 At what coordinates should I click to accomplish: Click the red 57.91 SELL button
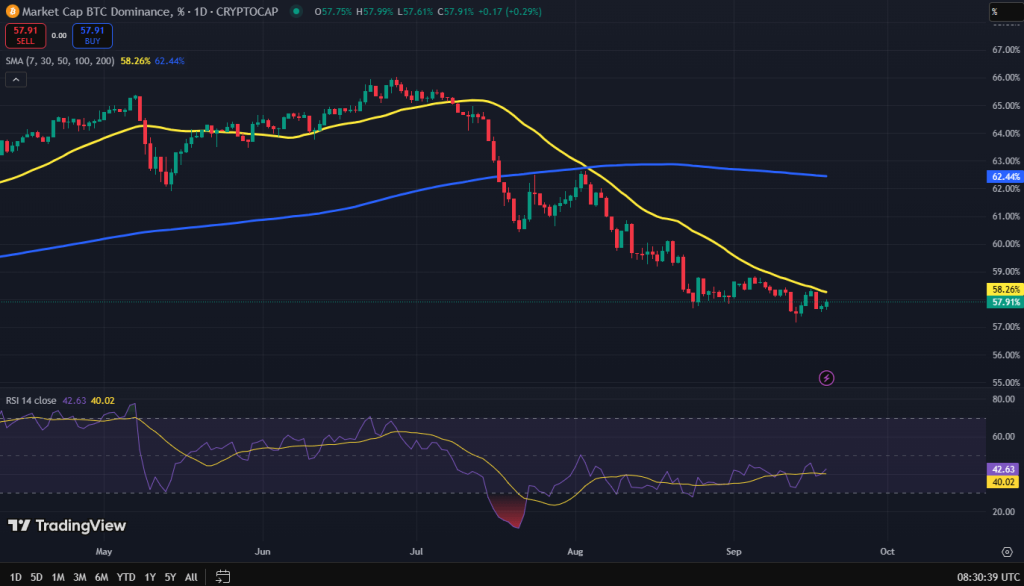coord(25,35)
